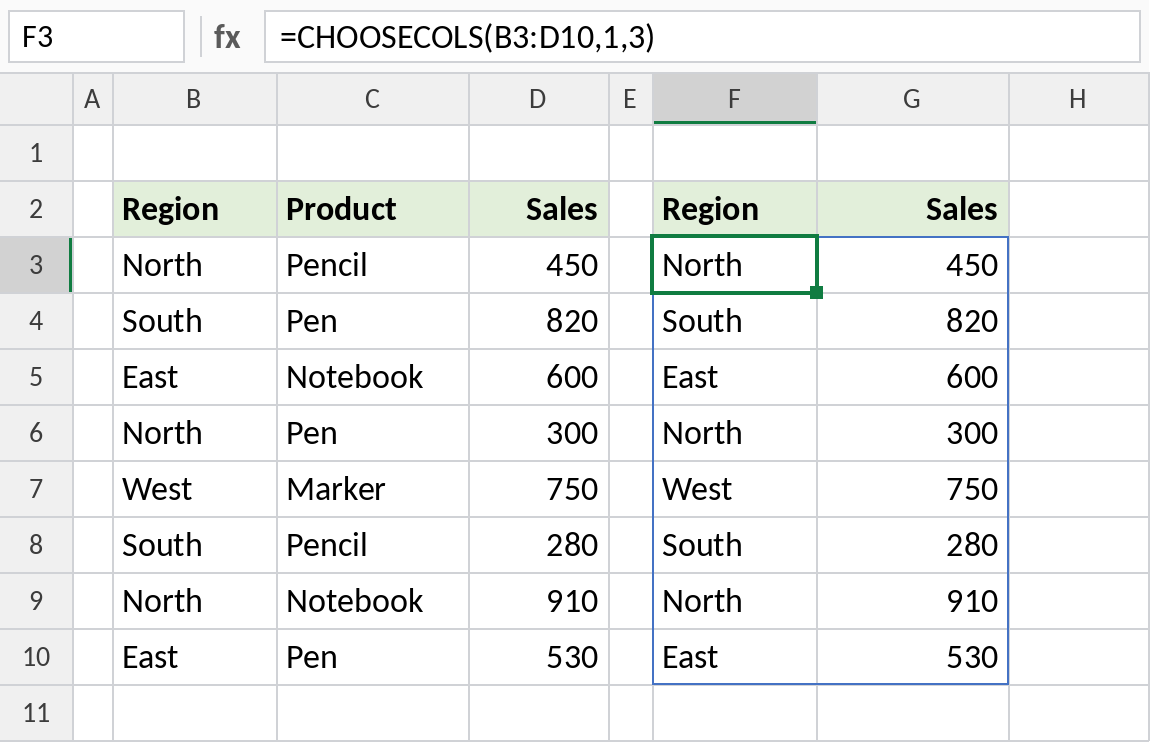
Task: Select cell F4 containing South
Action: [734, 321]
